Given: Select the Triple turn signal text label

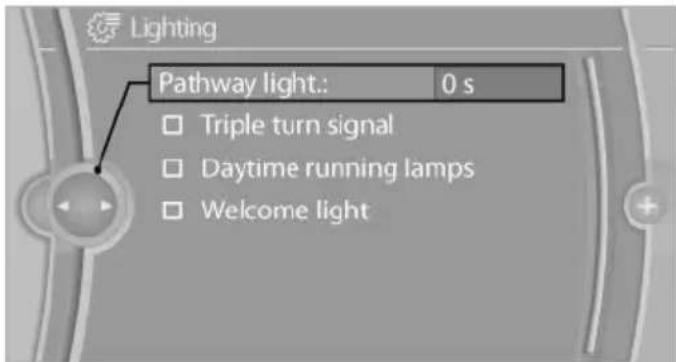Looking at the screenshot, I should point(297,125).
